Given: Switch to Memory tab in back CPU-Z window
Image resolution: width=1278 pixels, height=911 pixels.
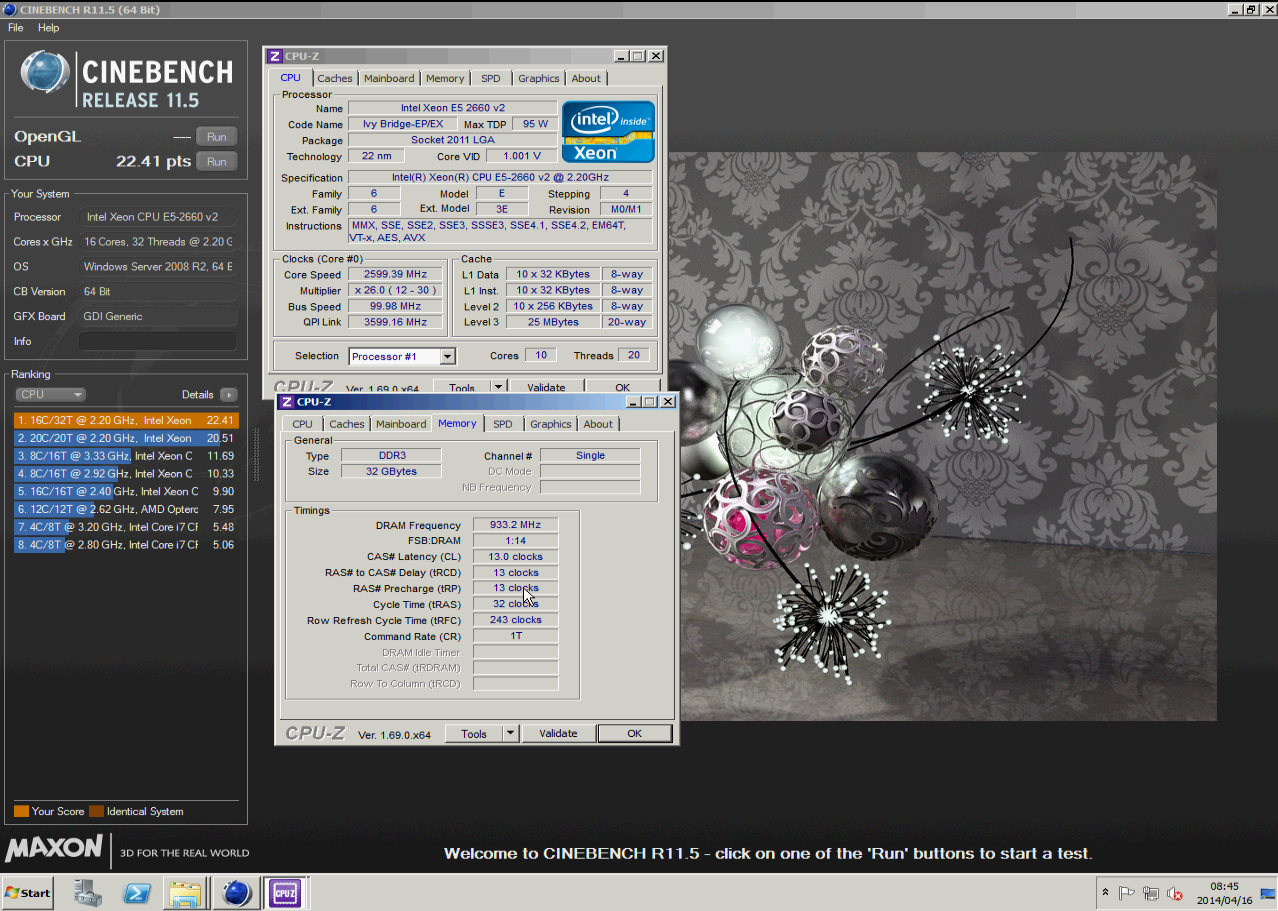Looking at the screenshot, I should [445, 78].
